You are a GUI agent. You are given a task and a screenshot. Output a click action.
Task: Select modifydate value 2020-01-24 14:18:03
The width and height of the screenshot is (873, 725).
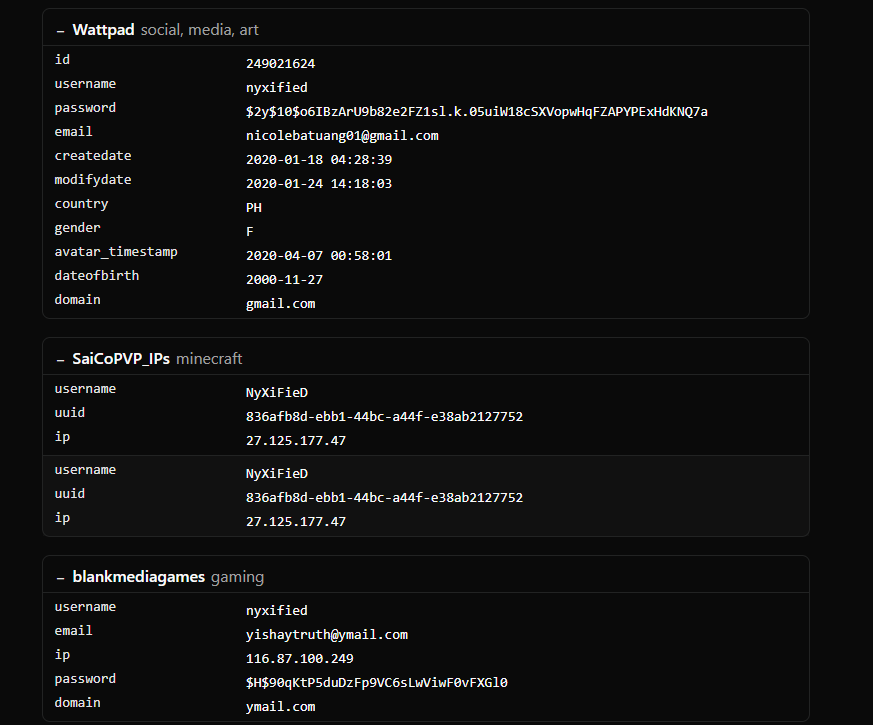click(x=319, y=184)
